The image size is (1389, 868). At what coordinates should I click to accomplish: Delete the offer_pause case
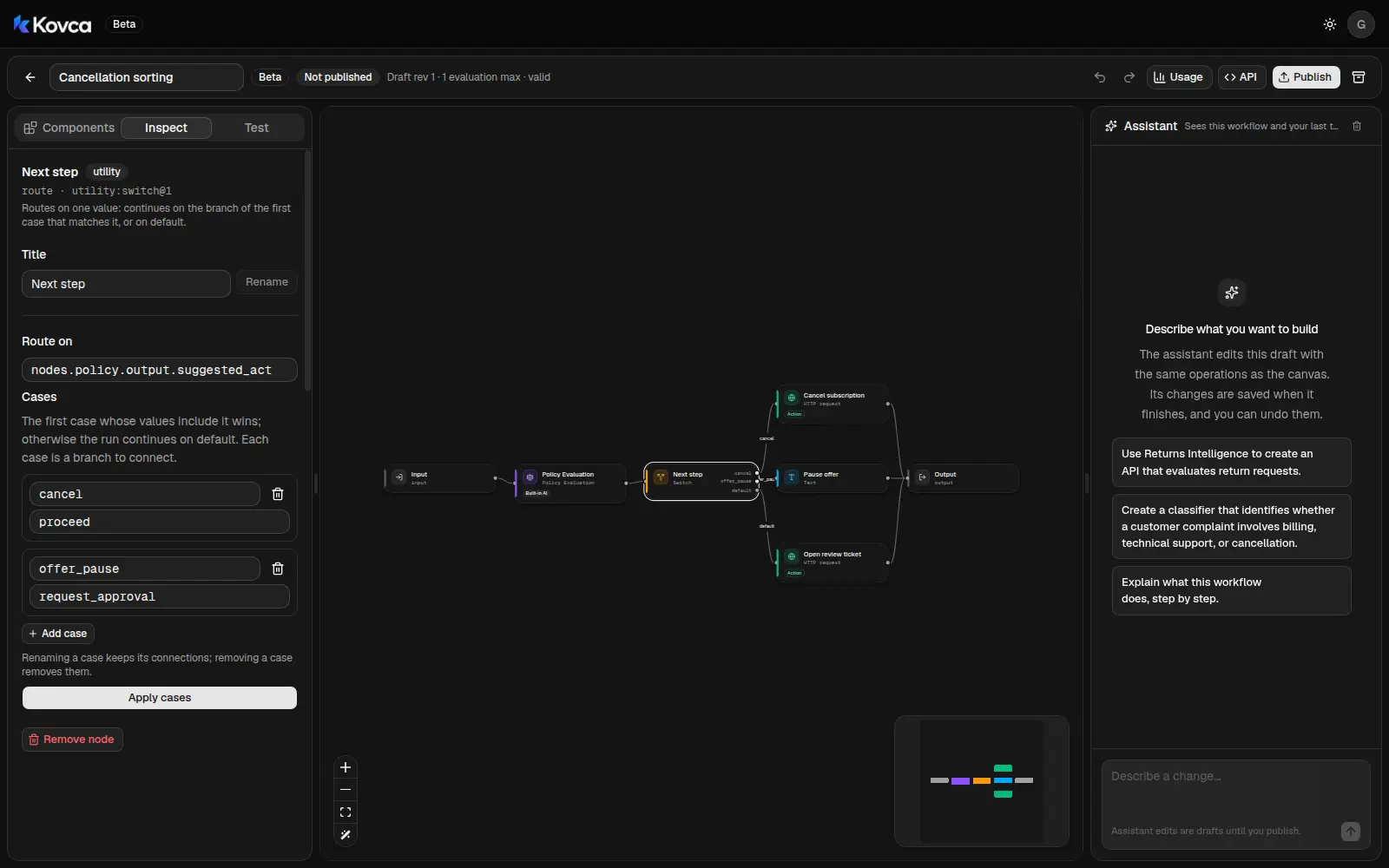click(x=278, y=569)
